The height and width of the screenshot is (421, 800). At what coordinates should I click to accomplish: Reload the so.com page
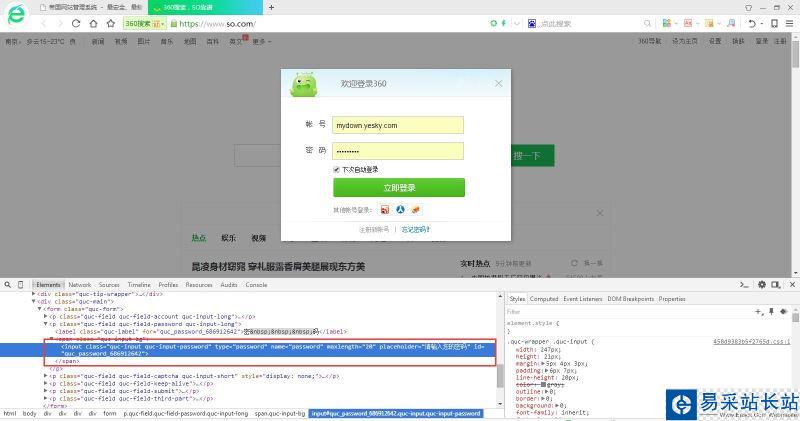[76, 23]
